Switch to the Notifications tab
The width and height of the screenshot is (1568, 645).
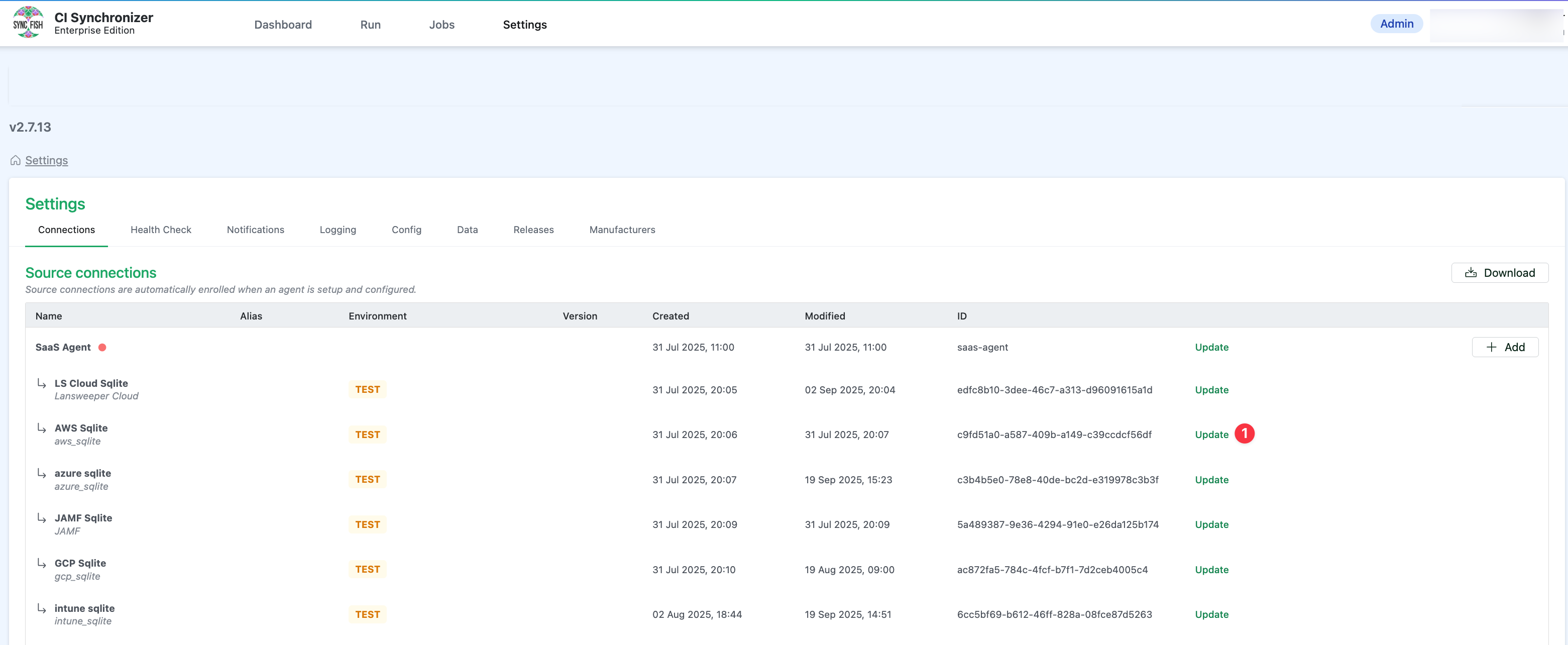pyautogui.click(x=256, y=230)
